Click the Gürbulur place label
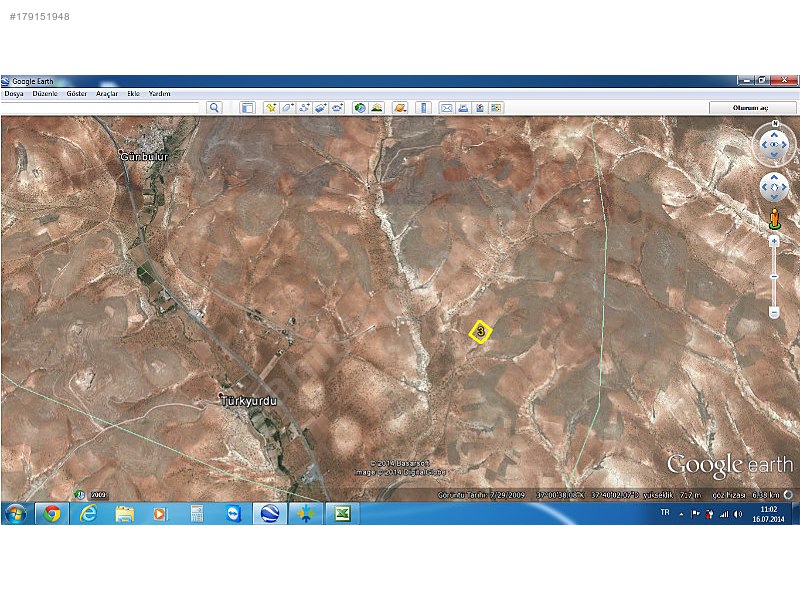 tap(144, 157)
